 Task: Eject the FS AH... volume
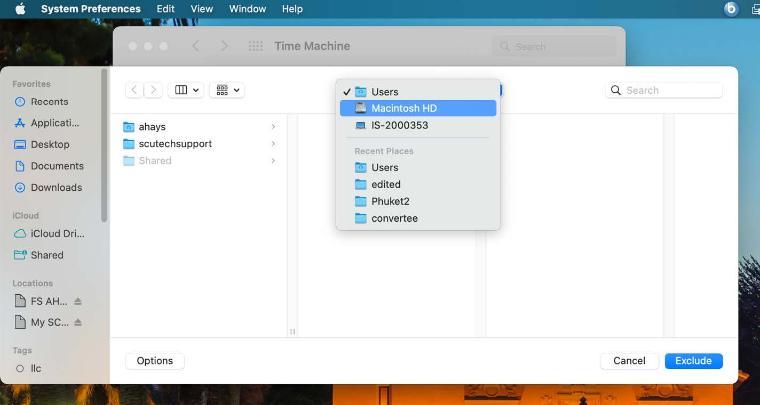click(x=78, y=301)
